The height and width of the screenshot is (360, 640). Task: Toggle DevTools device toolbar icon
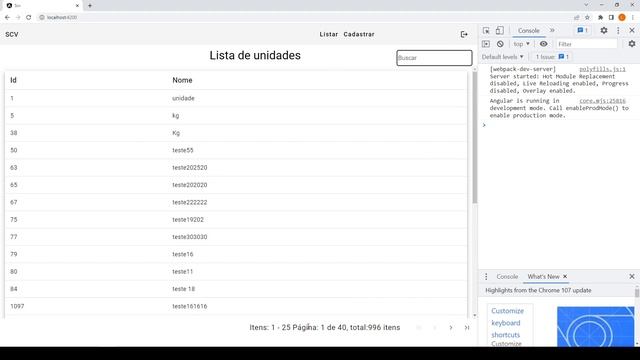(500, 31)
